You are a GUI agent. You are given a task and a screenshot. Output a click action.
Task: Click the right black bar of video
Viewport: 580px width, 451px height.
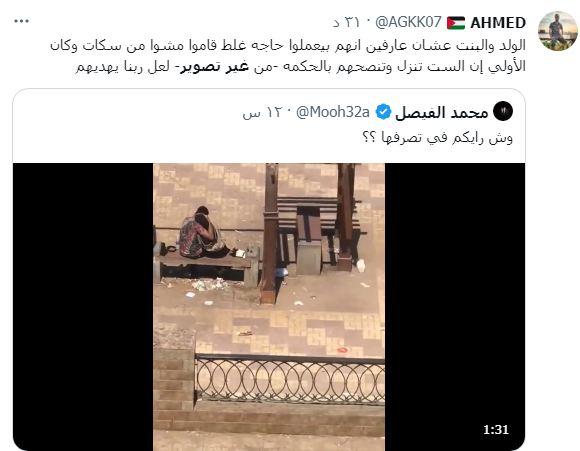[x=455, y=307]
